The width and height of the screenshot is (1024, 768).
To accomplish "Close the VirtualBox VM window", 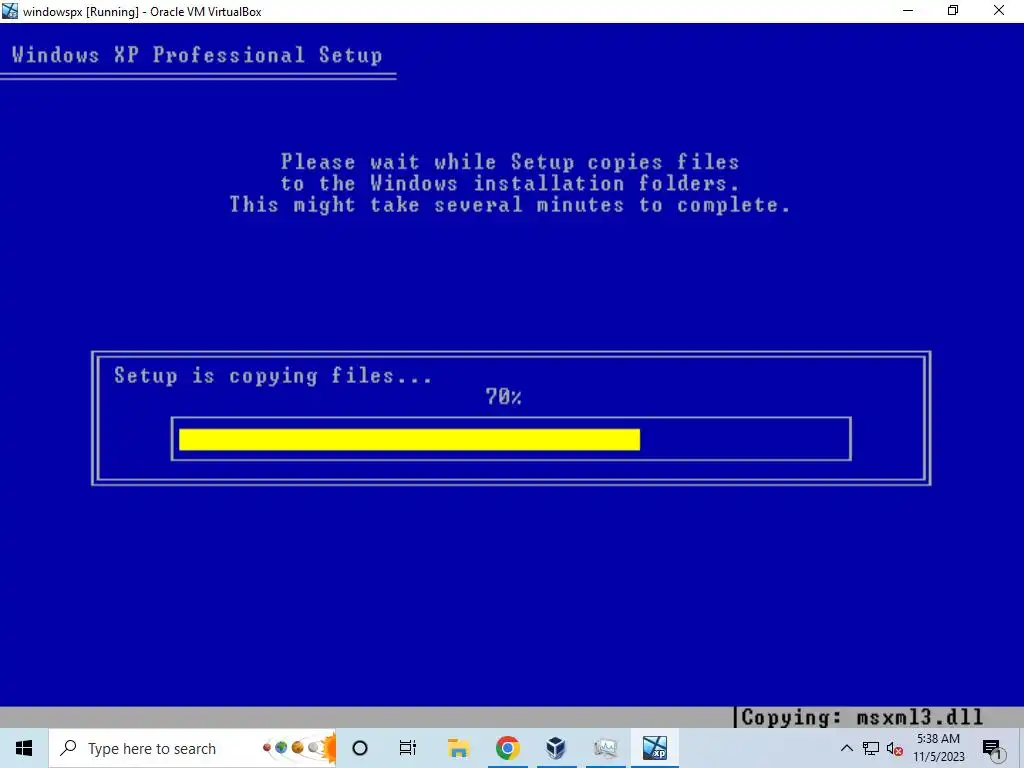I will pyautogui.click(x=999, y=10).
